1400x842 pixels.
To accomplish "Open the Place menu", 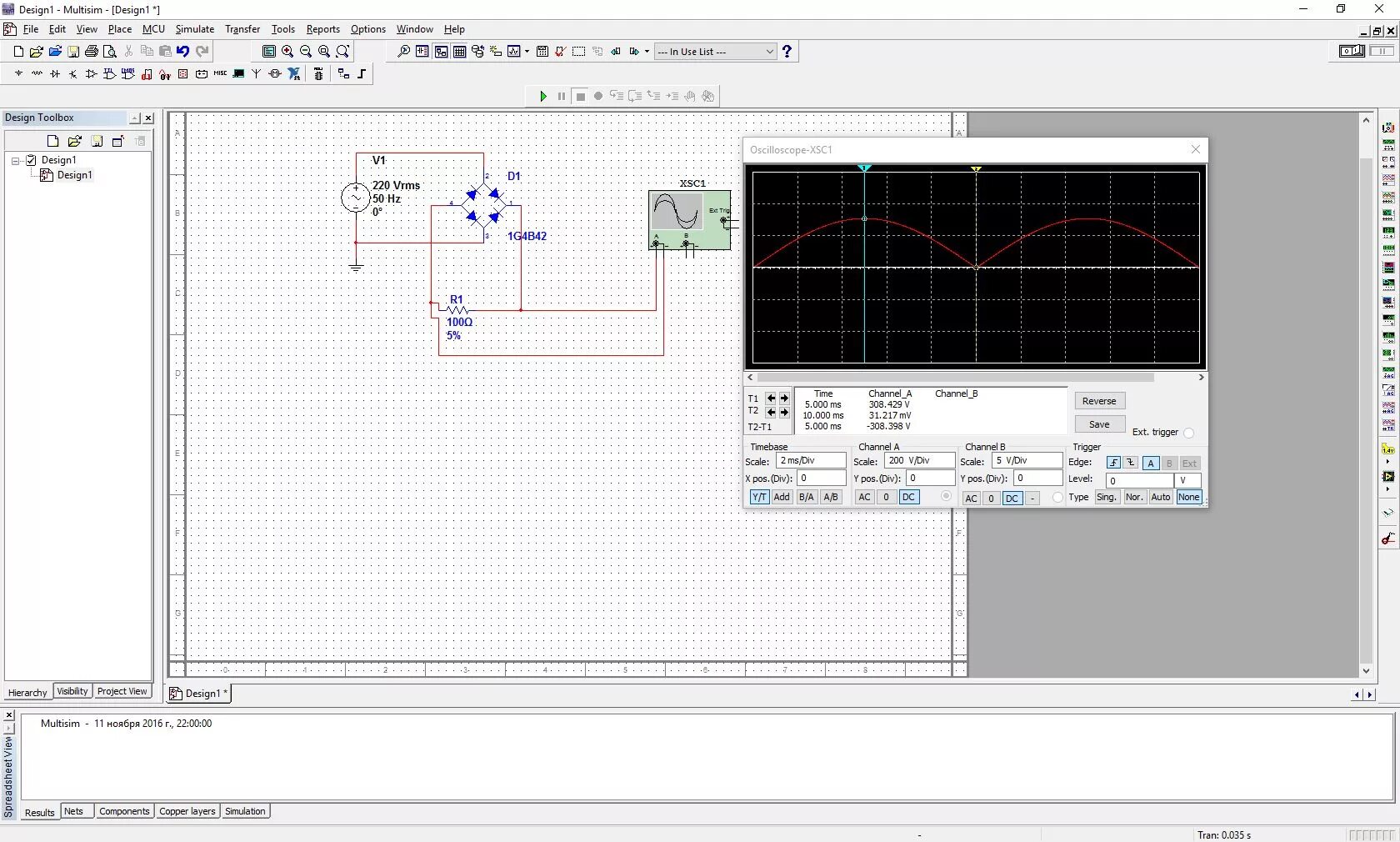I will coord(119,29).
